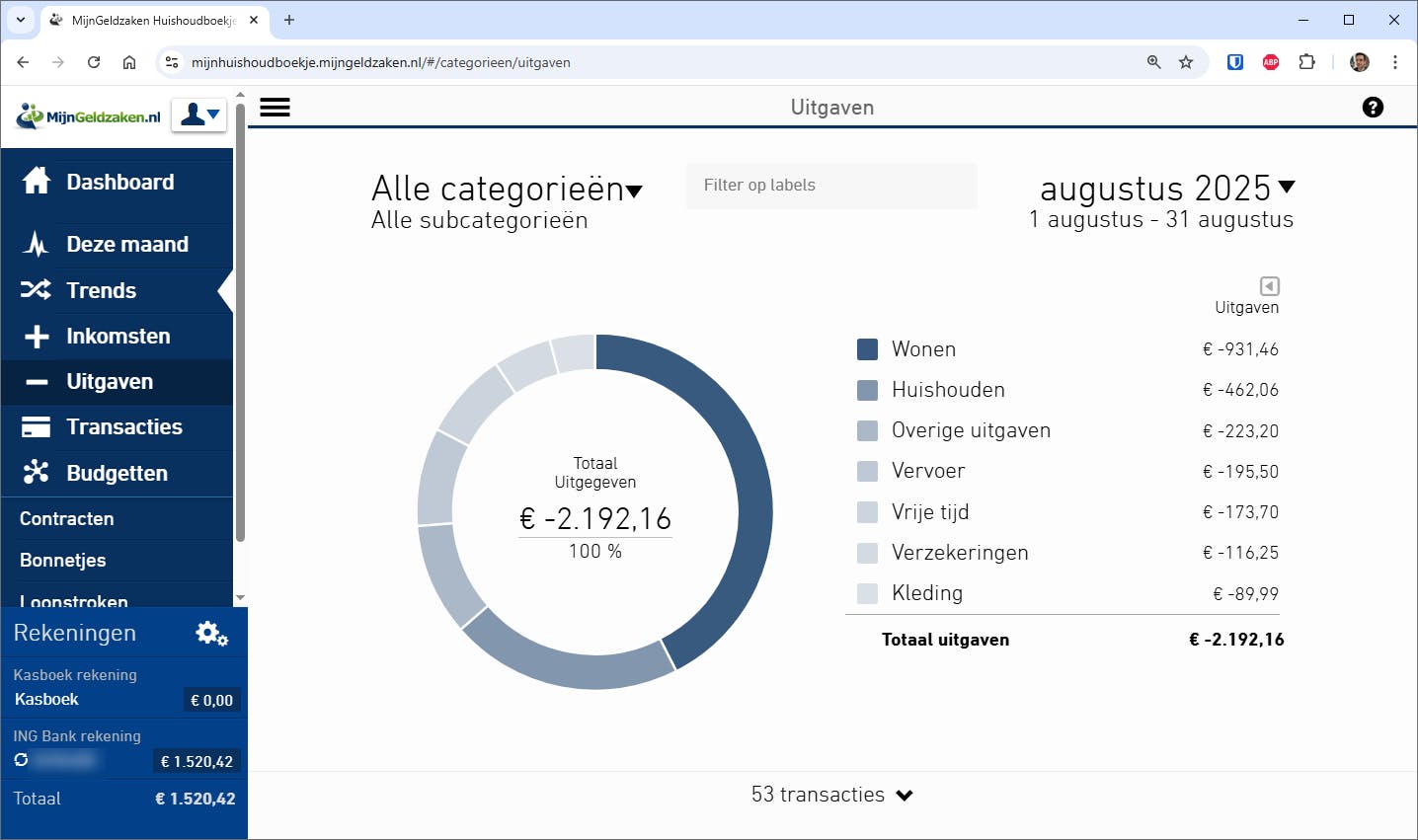
Task: Select the Huishouden category label
Action: 948,390
